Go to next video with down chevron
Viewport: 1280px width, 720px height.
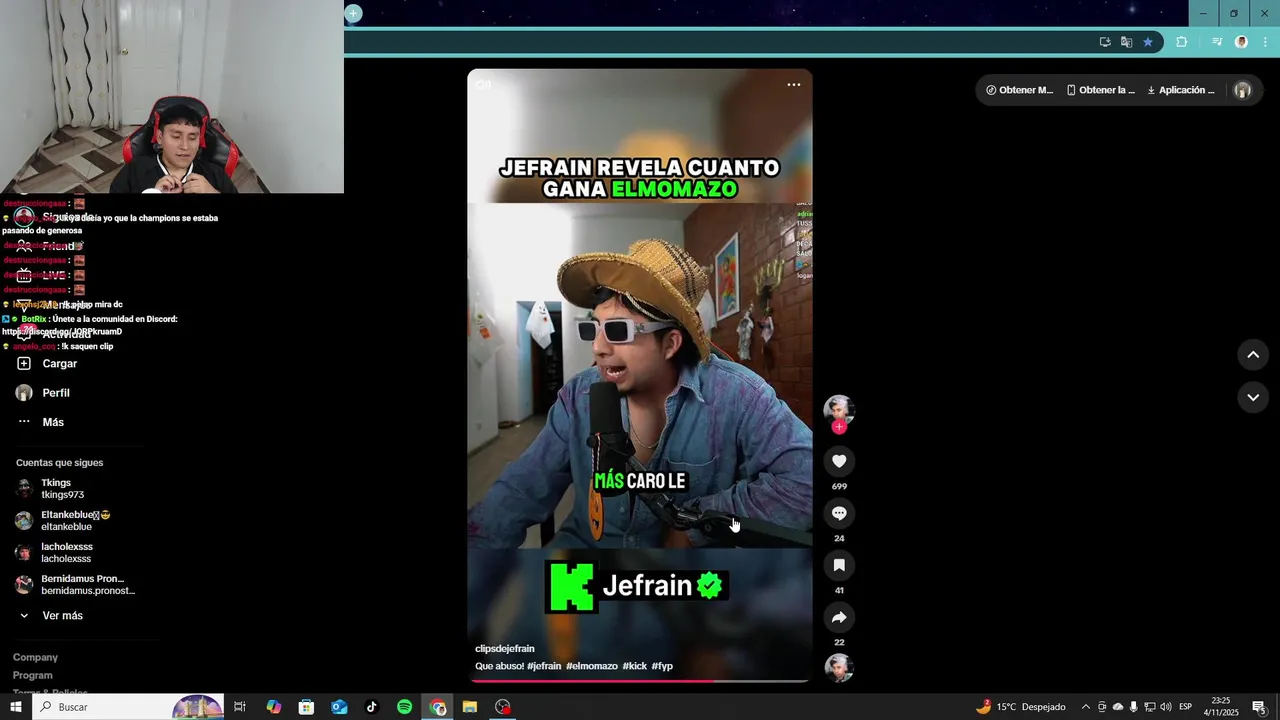click(x=1253, y=397)
